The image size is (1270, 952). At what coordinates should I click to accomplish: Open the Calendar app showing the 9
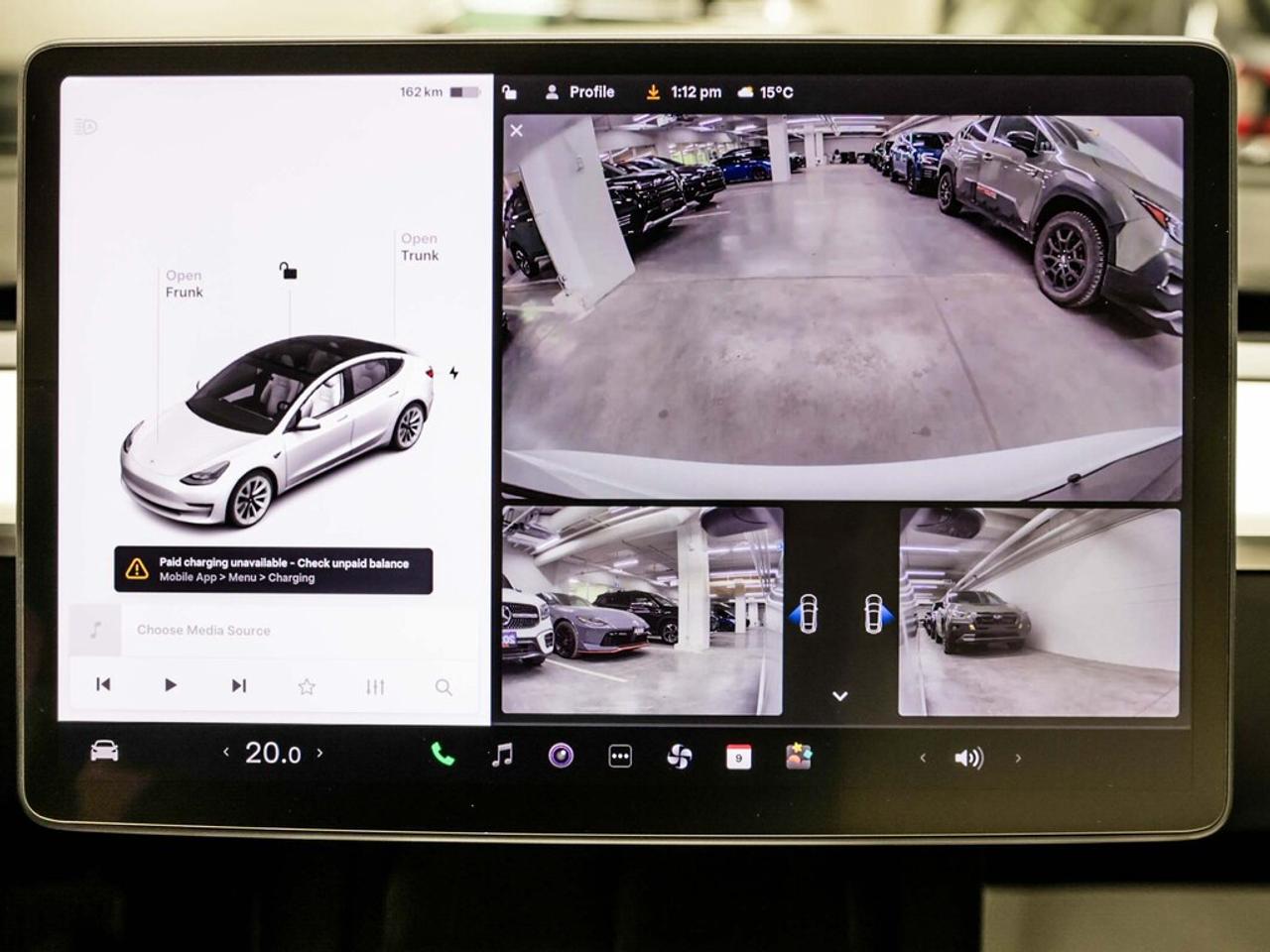736,756
